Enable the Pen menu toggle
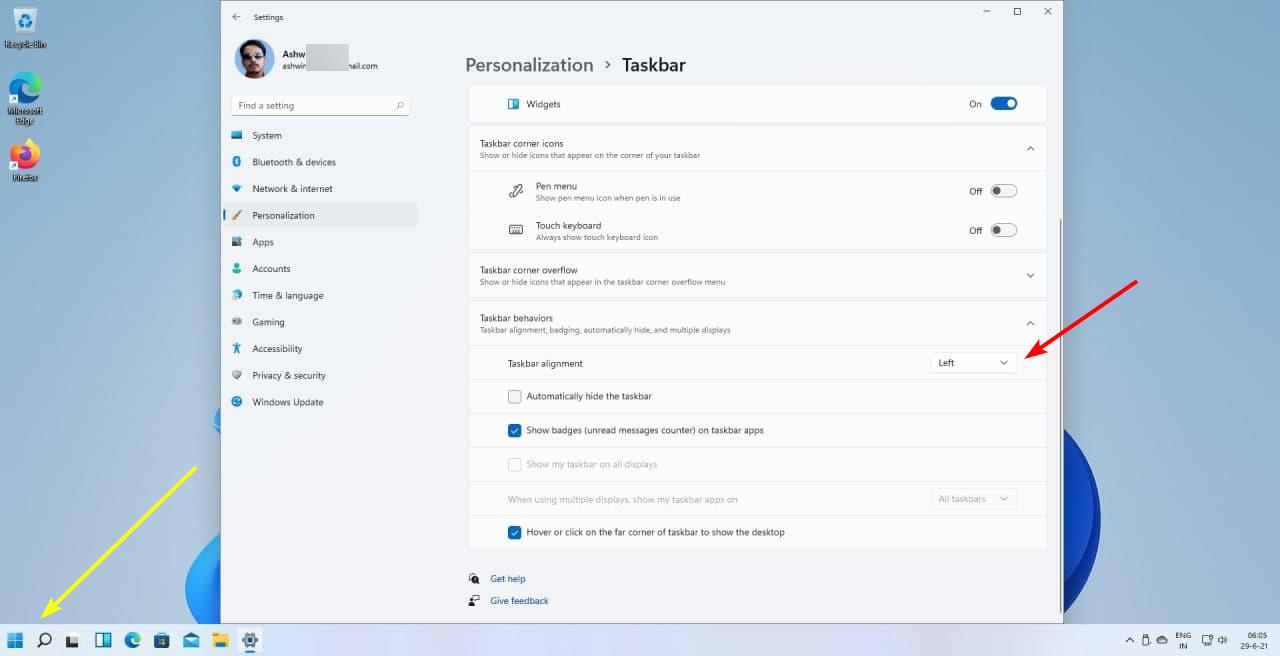1280x656 pixels. click(1004, 191)
